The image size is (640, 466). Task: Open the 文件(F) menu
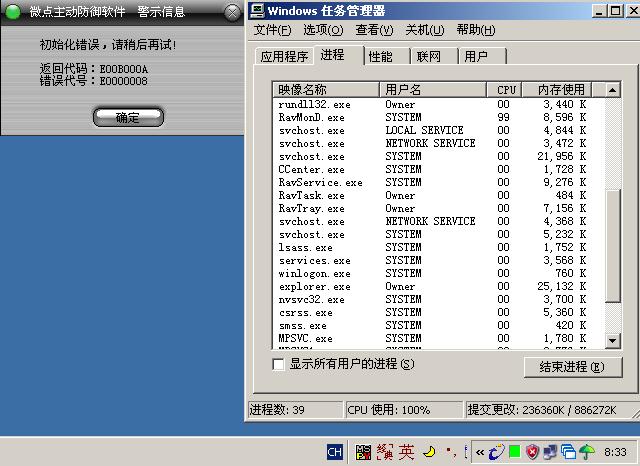pyautogui.click(x=272, y=30)
